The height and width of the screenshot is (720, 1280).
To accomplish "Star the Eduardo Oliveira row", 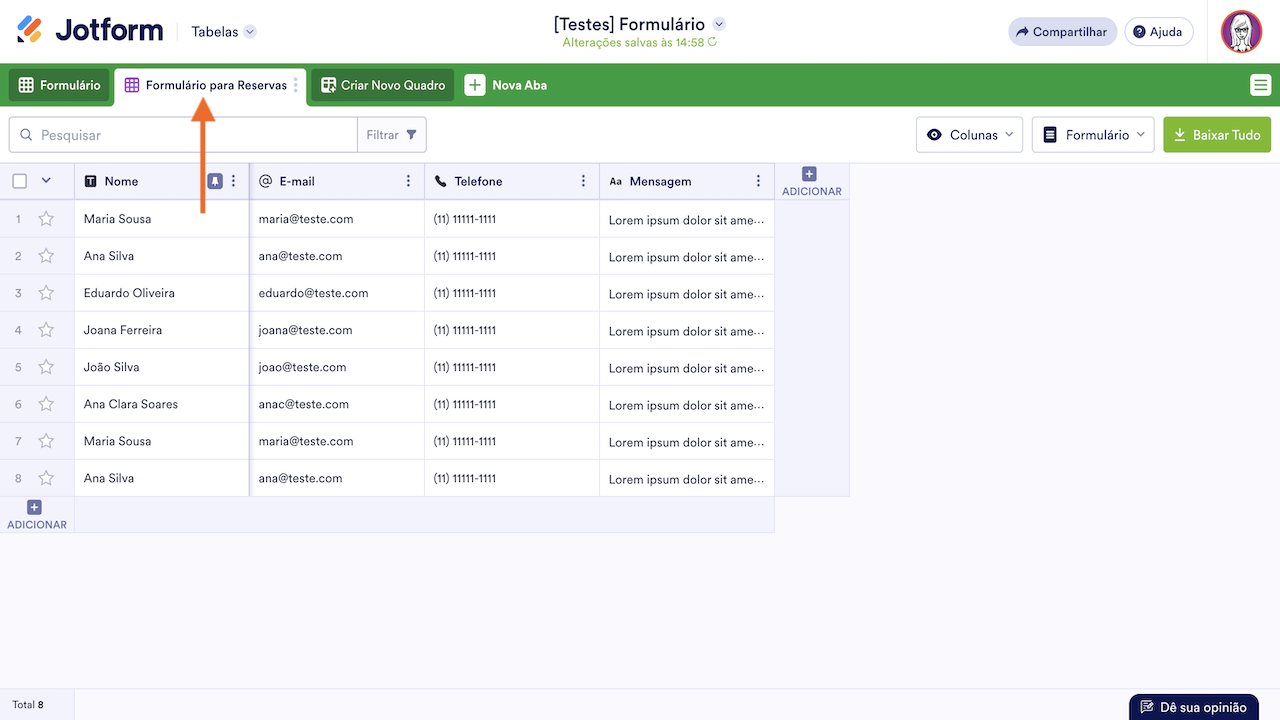I will point(46,293).
